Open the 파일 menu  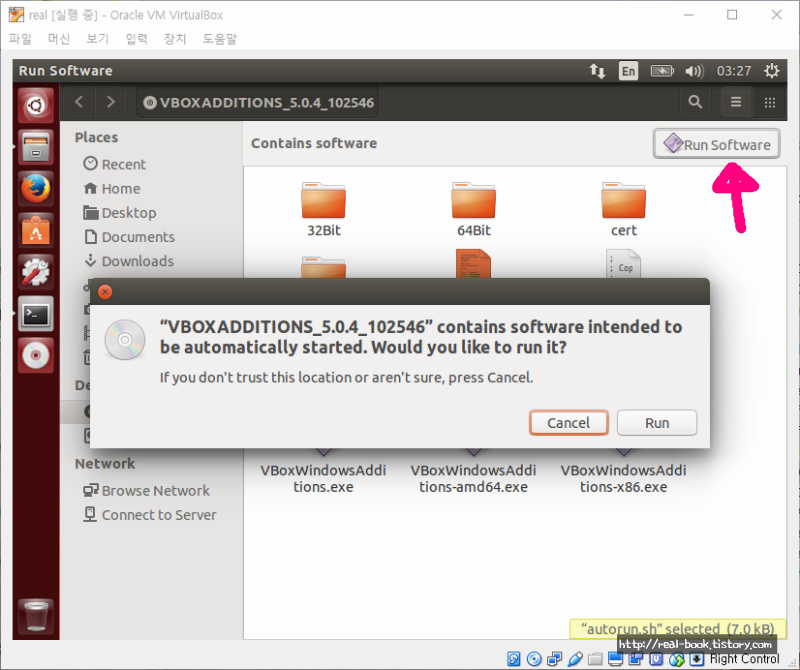[x=20, y=39]
